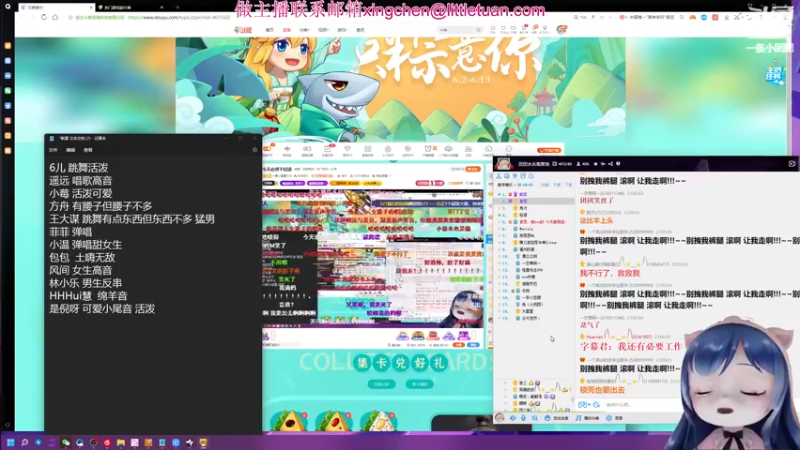Toggle speaker icon in chat bottom toolbar
This screenshot has width=800, height=450.
click(x=513, y=418)
